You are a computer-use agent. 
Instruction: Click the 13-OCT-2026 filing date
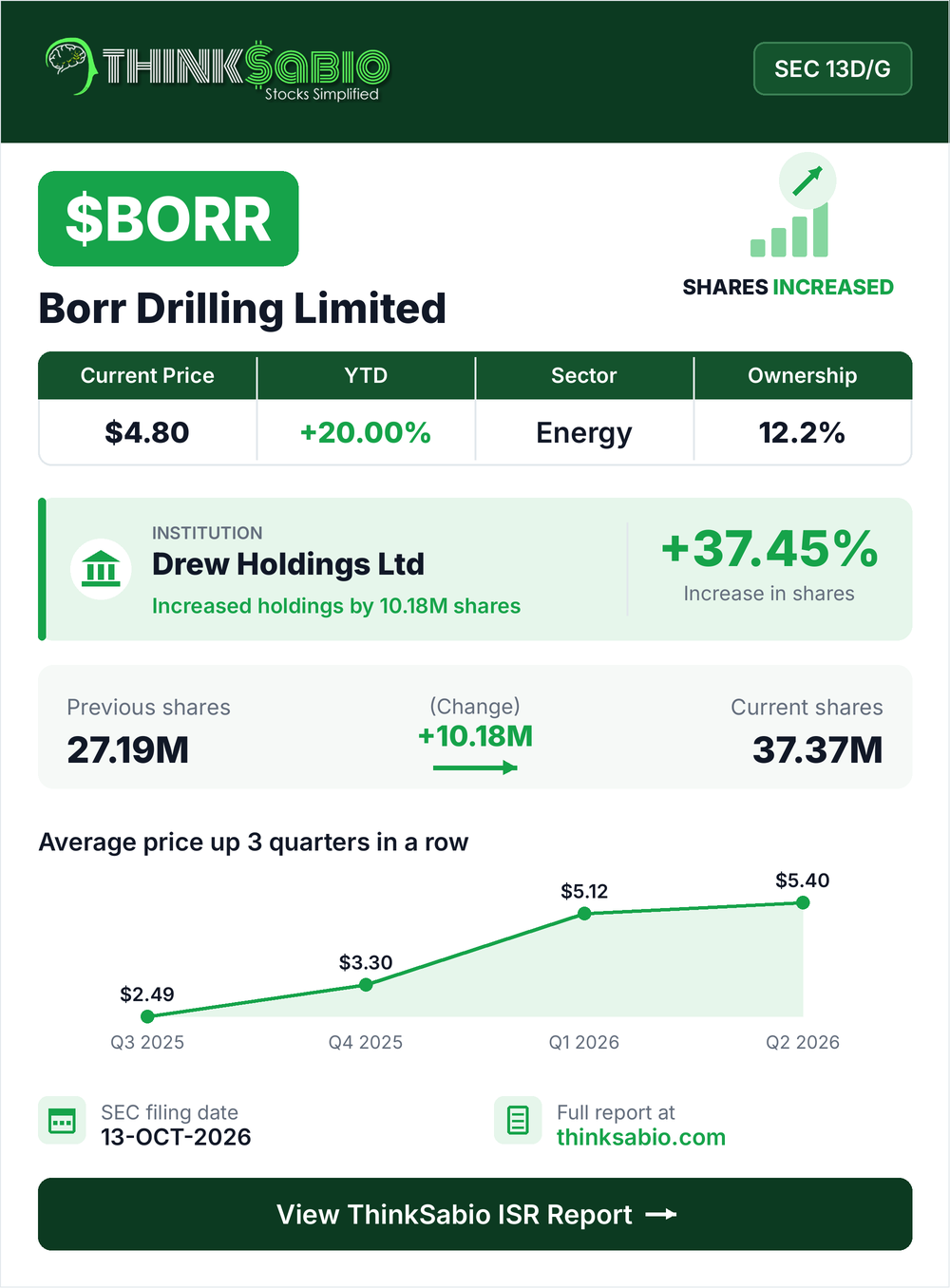[176, 1137]
